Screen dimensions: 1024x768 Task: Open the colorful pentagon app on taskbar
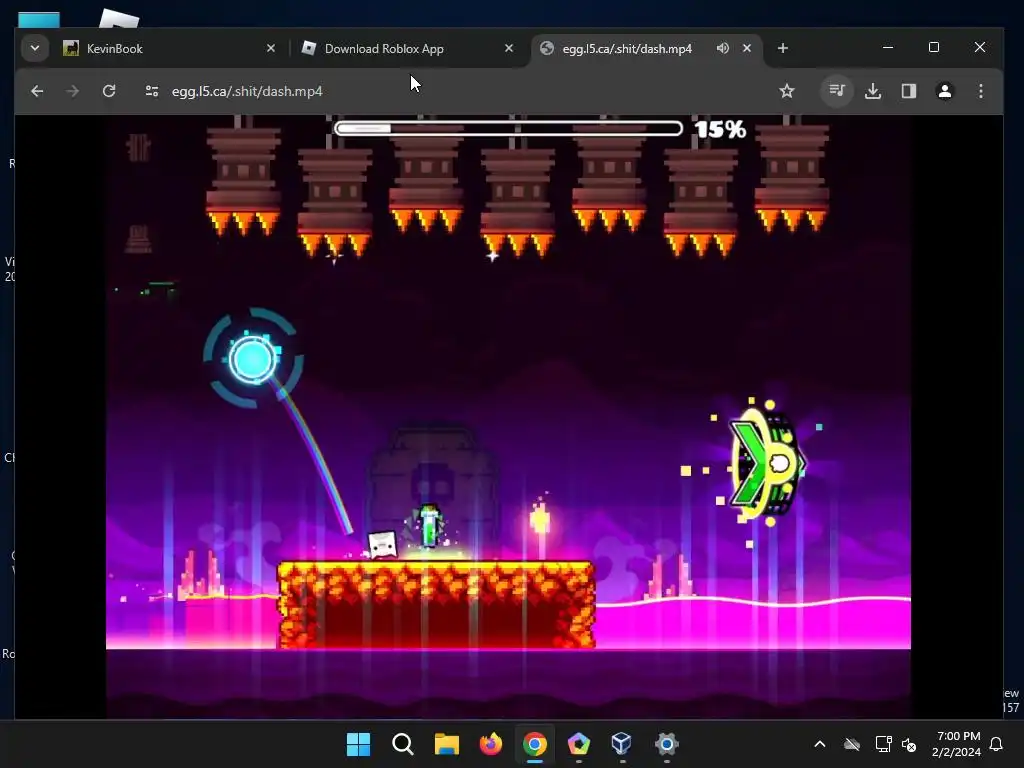pos(579,744)
